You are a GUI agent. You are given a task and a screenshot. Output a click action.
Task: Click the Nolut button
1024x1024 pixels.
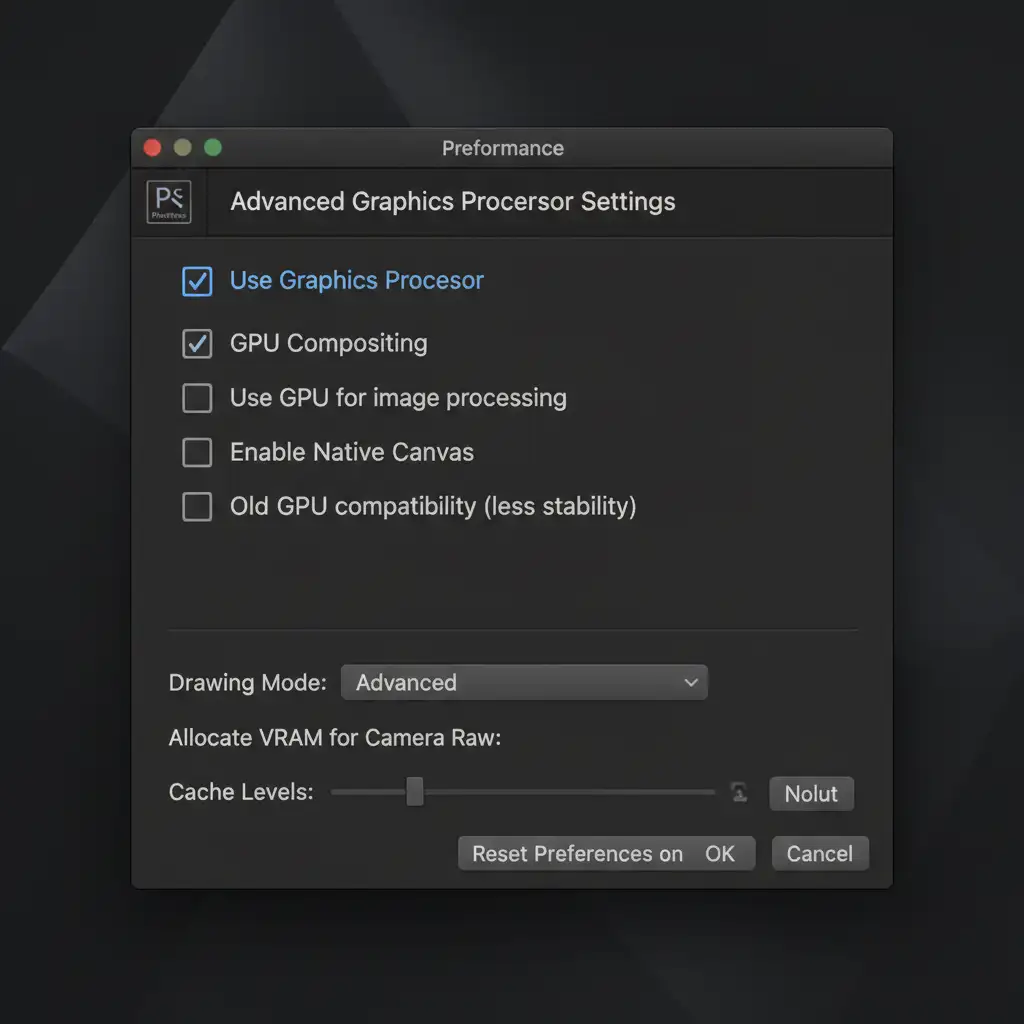(811, 794)
